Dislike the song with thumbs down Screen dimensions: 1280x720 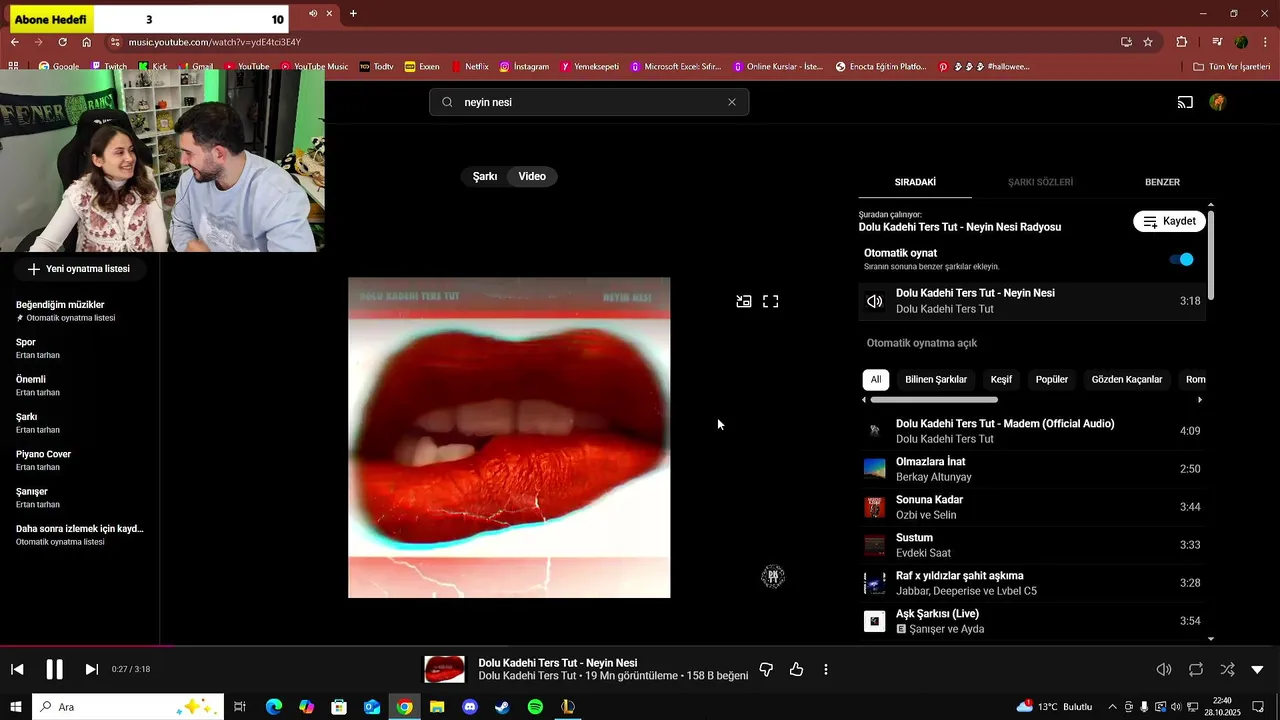pyautogui.click(x=766, y=669)
